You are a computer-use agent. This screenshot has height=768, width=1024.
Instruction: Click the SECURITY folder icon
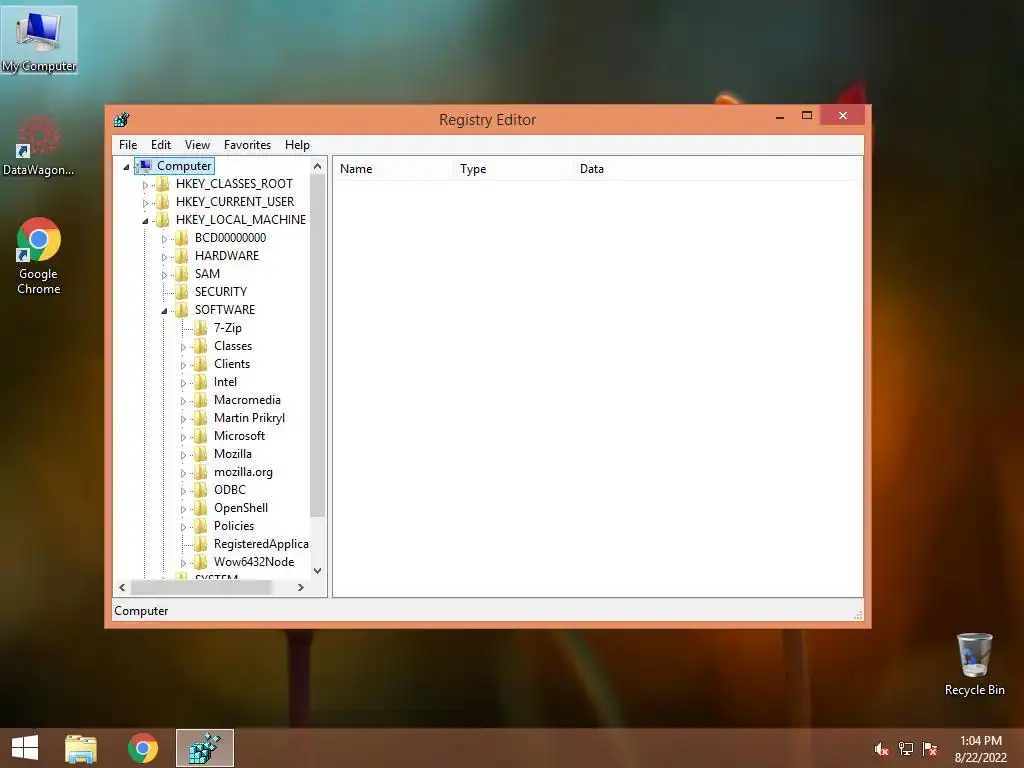point(182,291)
